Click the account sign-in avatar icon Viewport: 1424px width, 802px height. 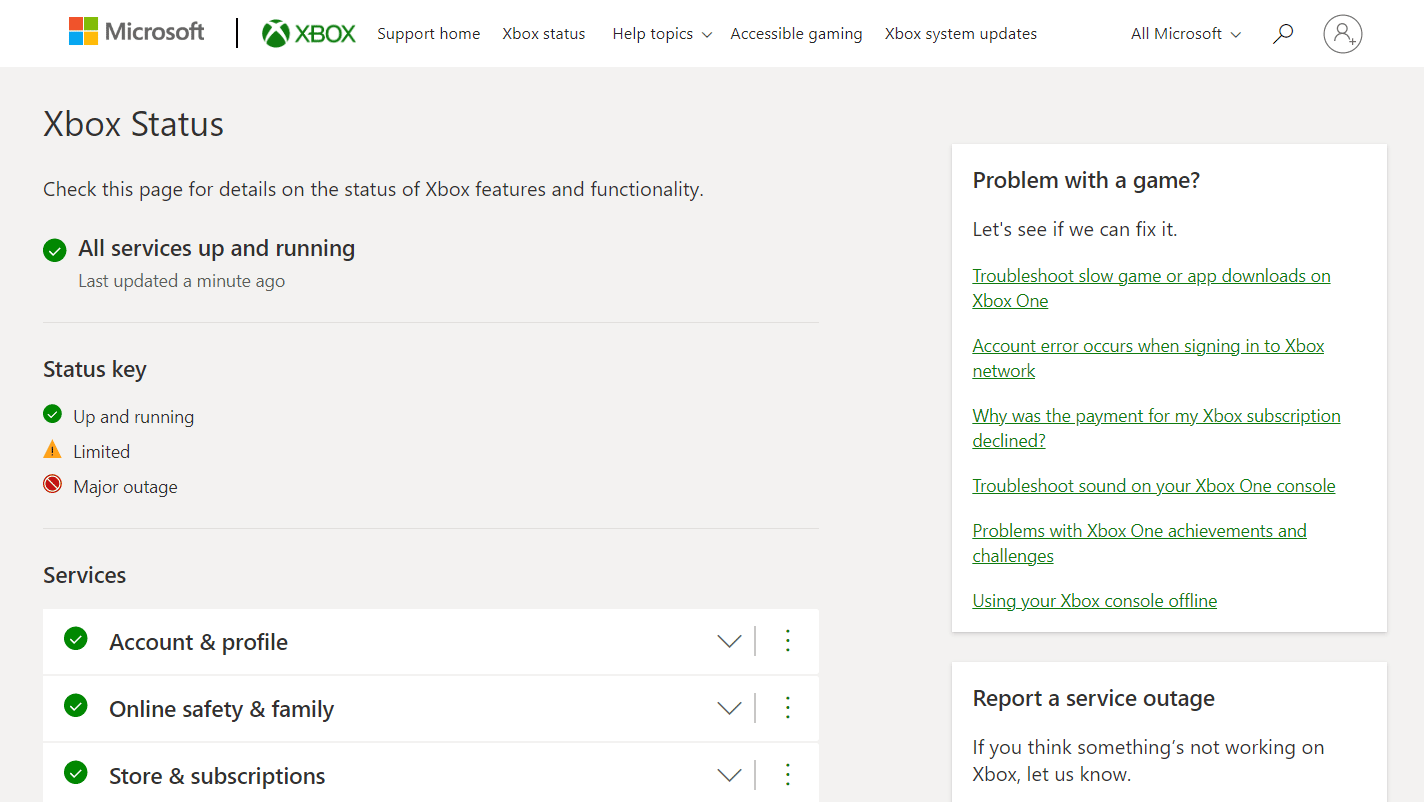1342,34
